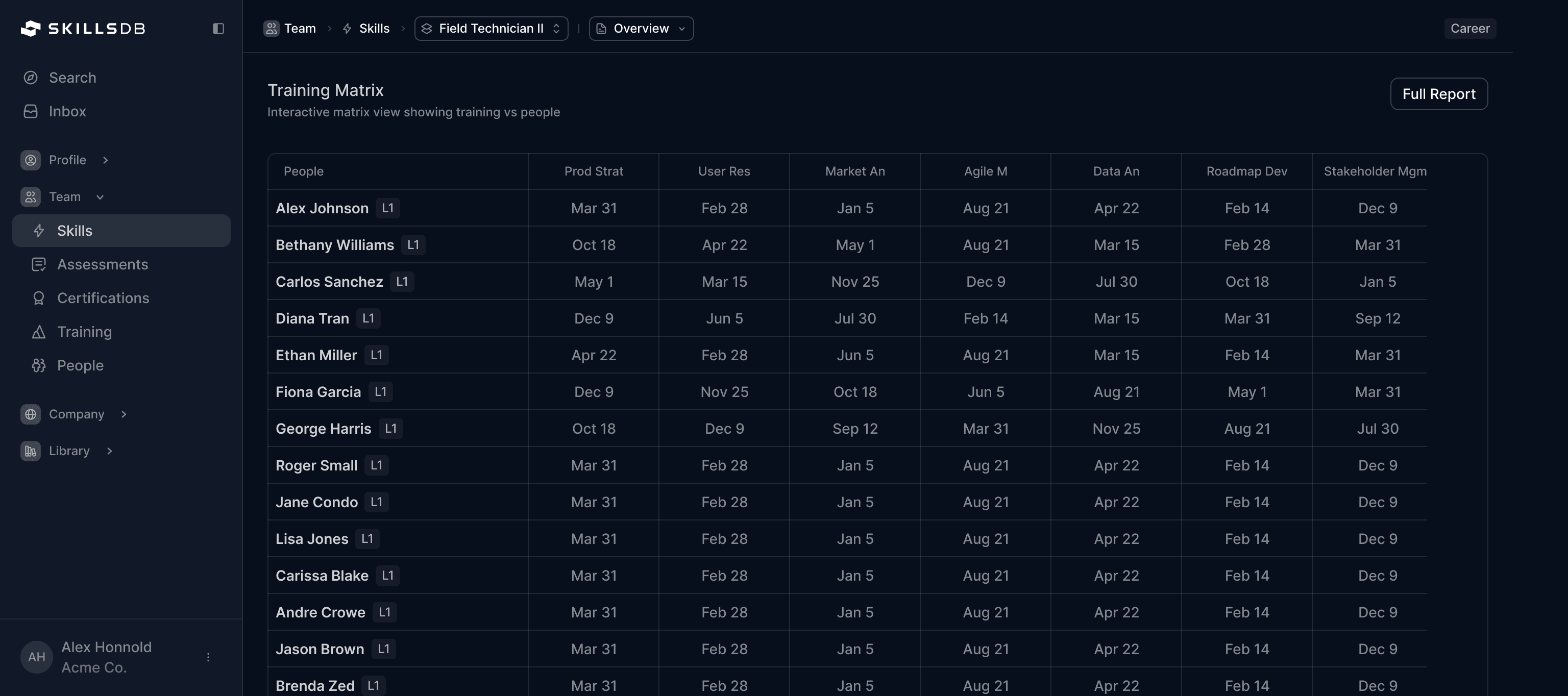The height and width of the screenshot is (696, 1568).
Task: Open Alex Honnold's account options menu
Action: click(x=208, y=657)
